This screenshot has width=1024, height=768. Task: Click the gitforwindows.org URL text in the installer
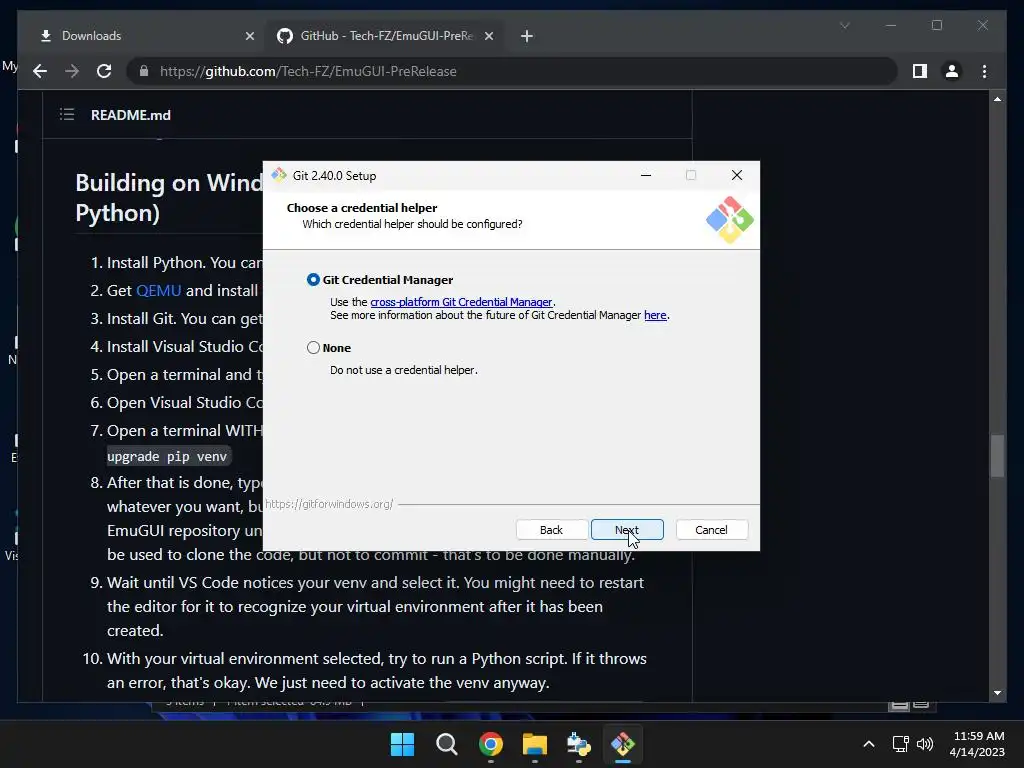coord(329,504)
